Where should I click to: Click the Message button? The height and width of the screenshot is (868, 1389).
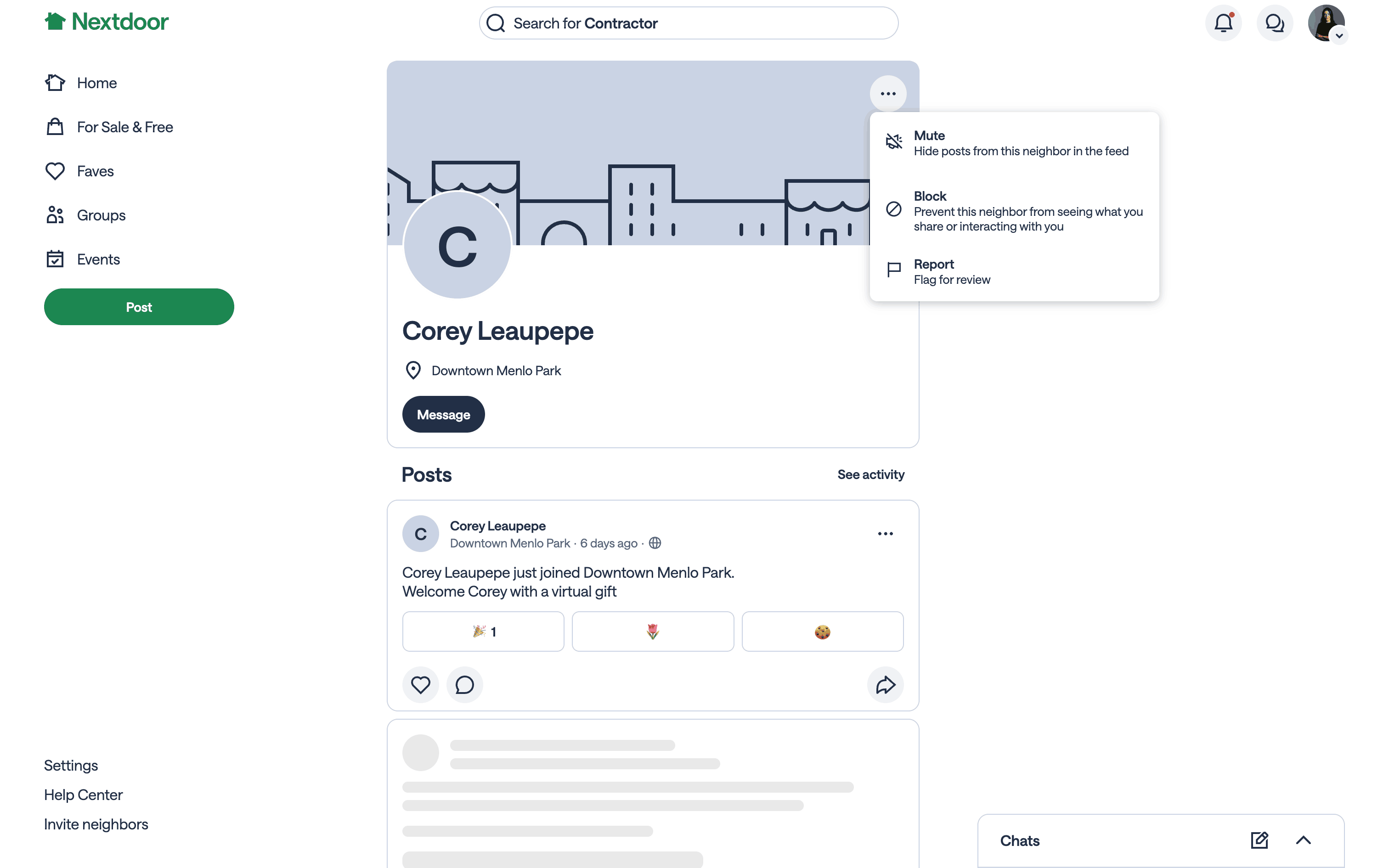(x=443, y=414)
